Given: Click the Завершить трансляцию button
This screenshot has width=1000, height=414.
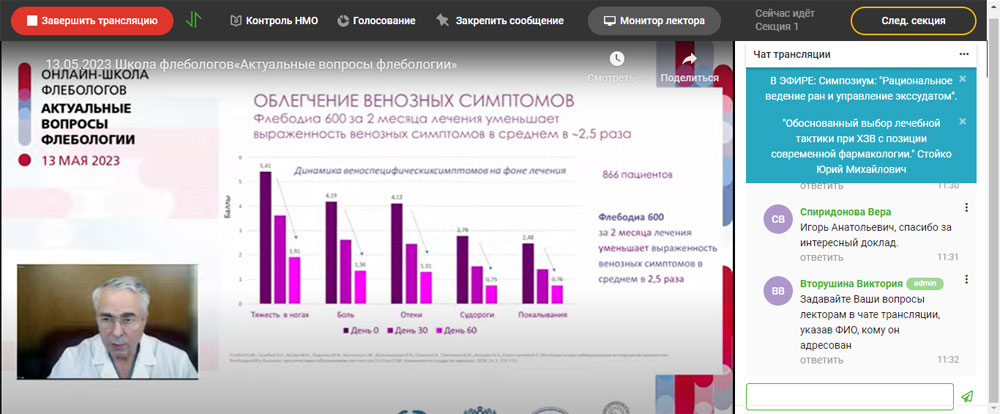Looking at the screenshot, I should pos(92,20).
